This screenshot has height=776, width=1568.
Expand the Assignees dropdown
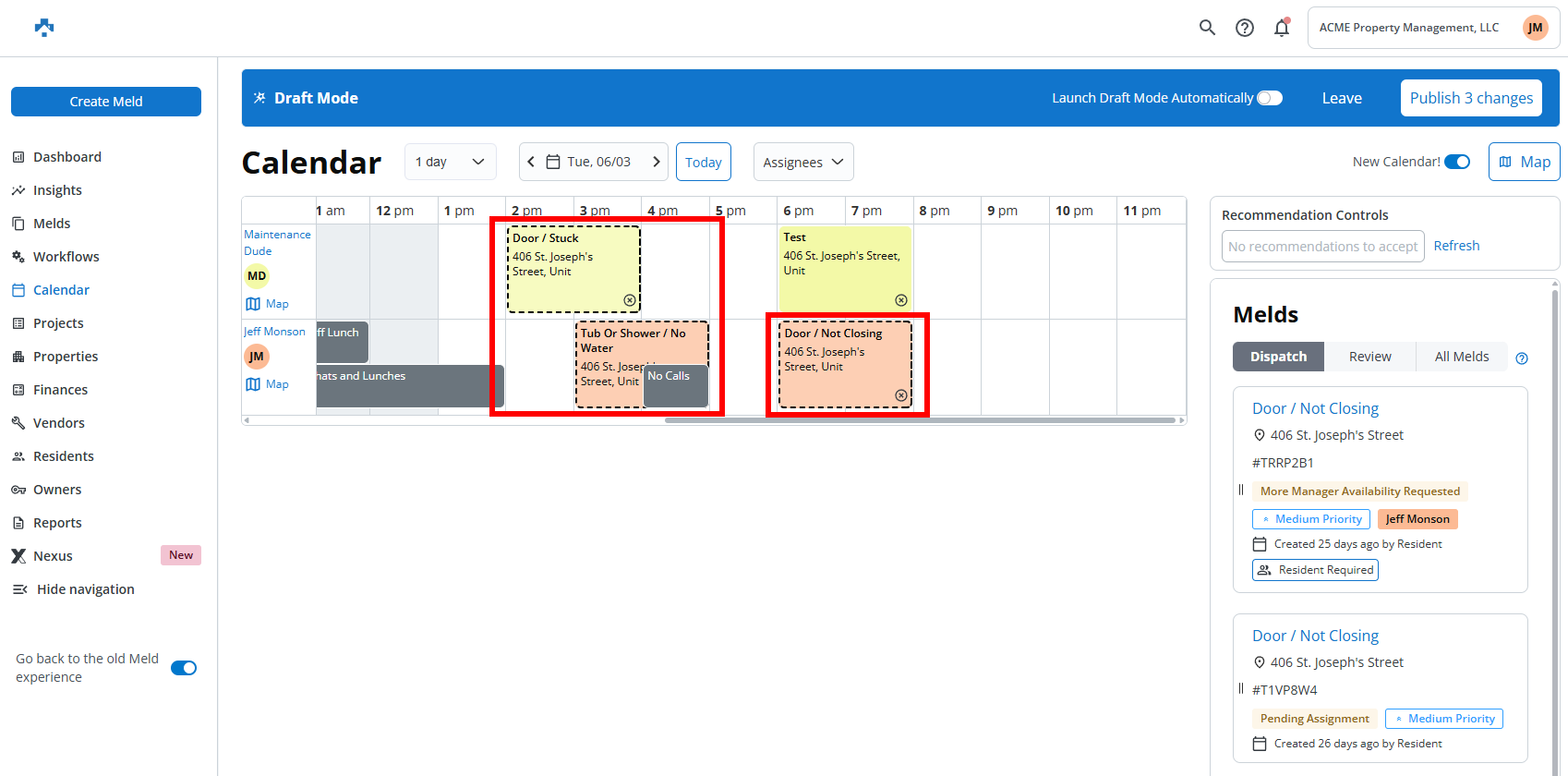[x=802, y=163]
